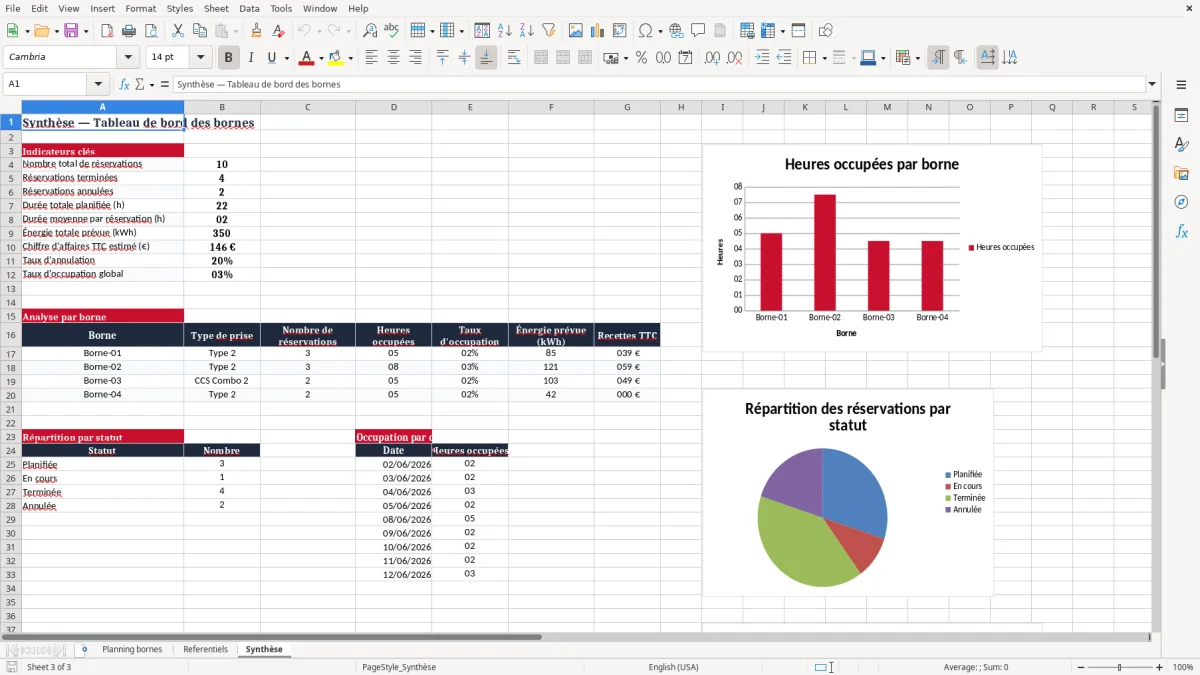Viewport: 1200px width, 675px height.
Task: Open background color dropdown arrow
Action: click(x=350, y=58)
